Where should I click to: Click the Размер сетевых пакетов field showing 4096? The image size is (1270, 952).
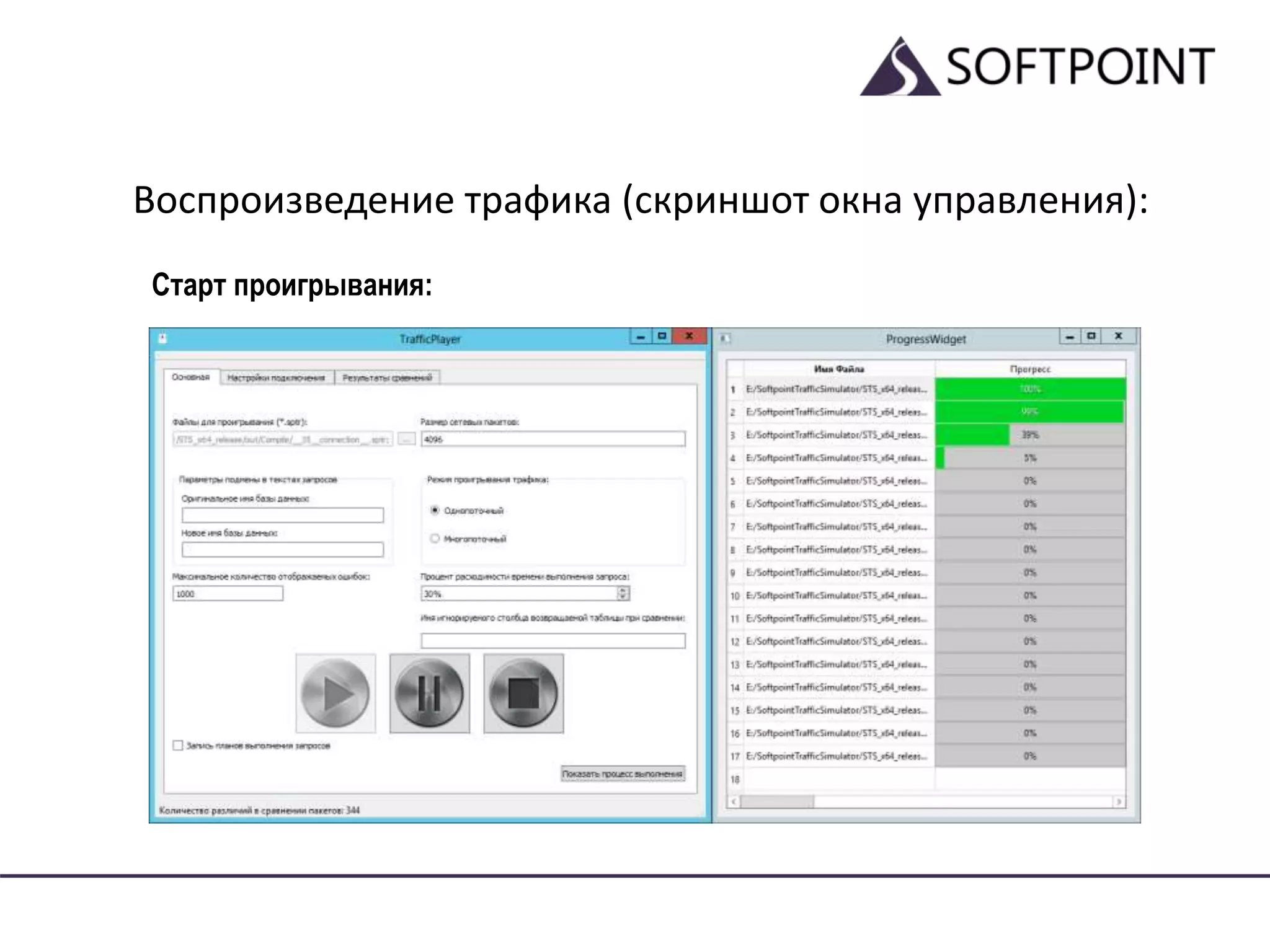pyautogui.click(x=553, y=439)
